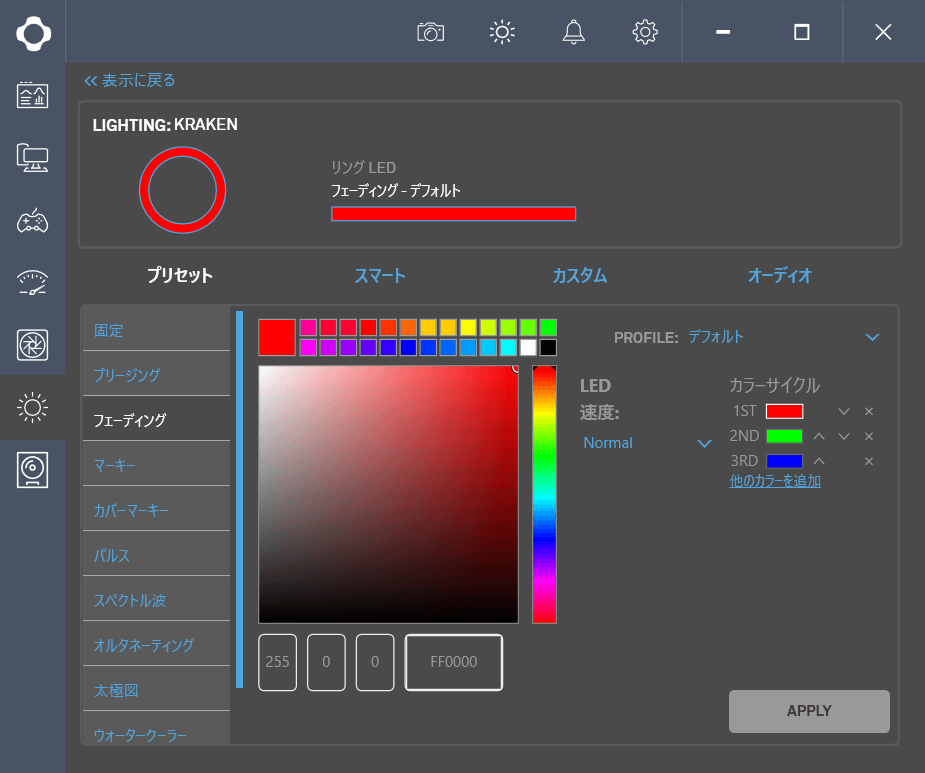Image resolution: width=925 pixels, height=773 pixels.
Task: Open the fan cooling sidebar icon
Action: point(32,345)
